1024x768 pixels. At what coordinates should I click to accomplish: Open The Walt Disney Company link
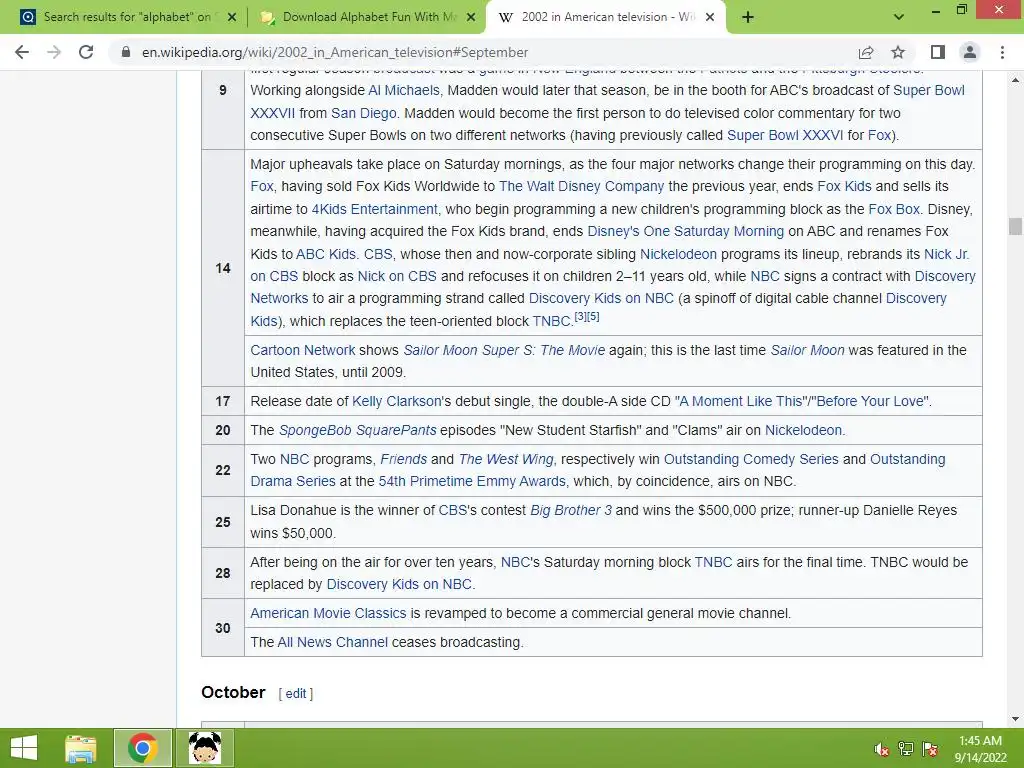click(581, 186)
